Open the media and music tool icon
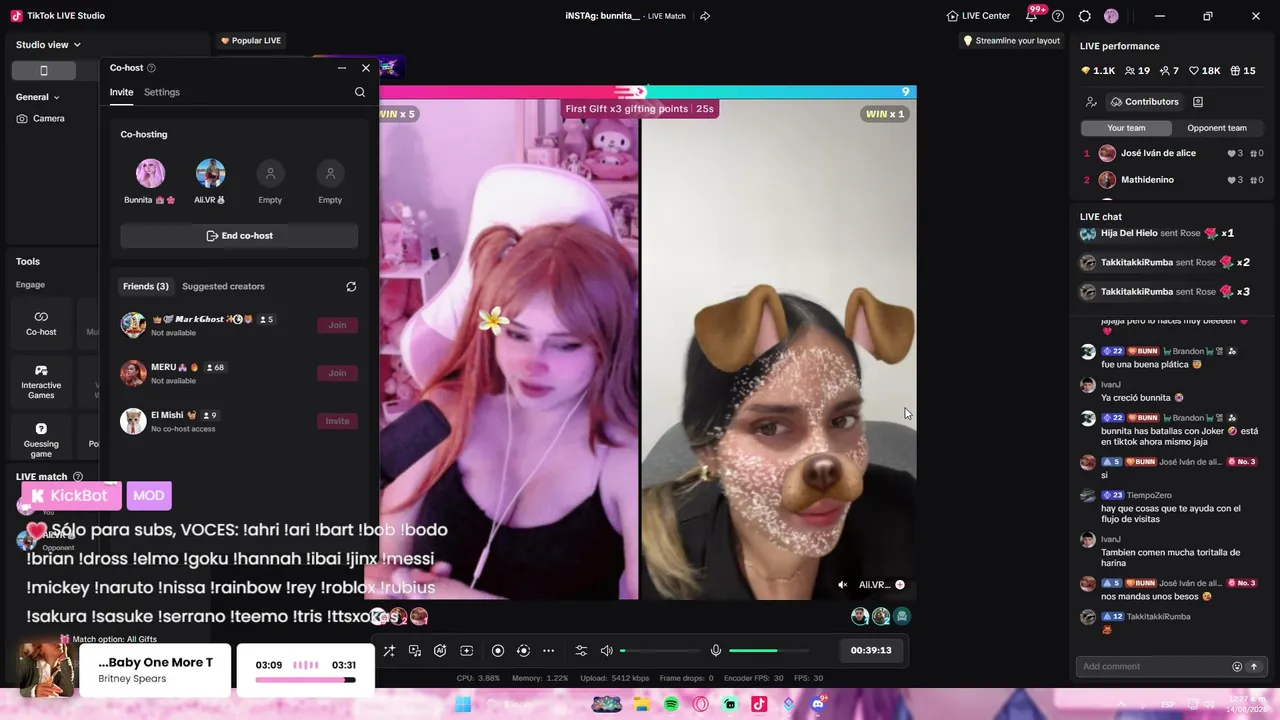1280x720 pixels. (415, 651)
